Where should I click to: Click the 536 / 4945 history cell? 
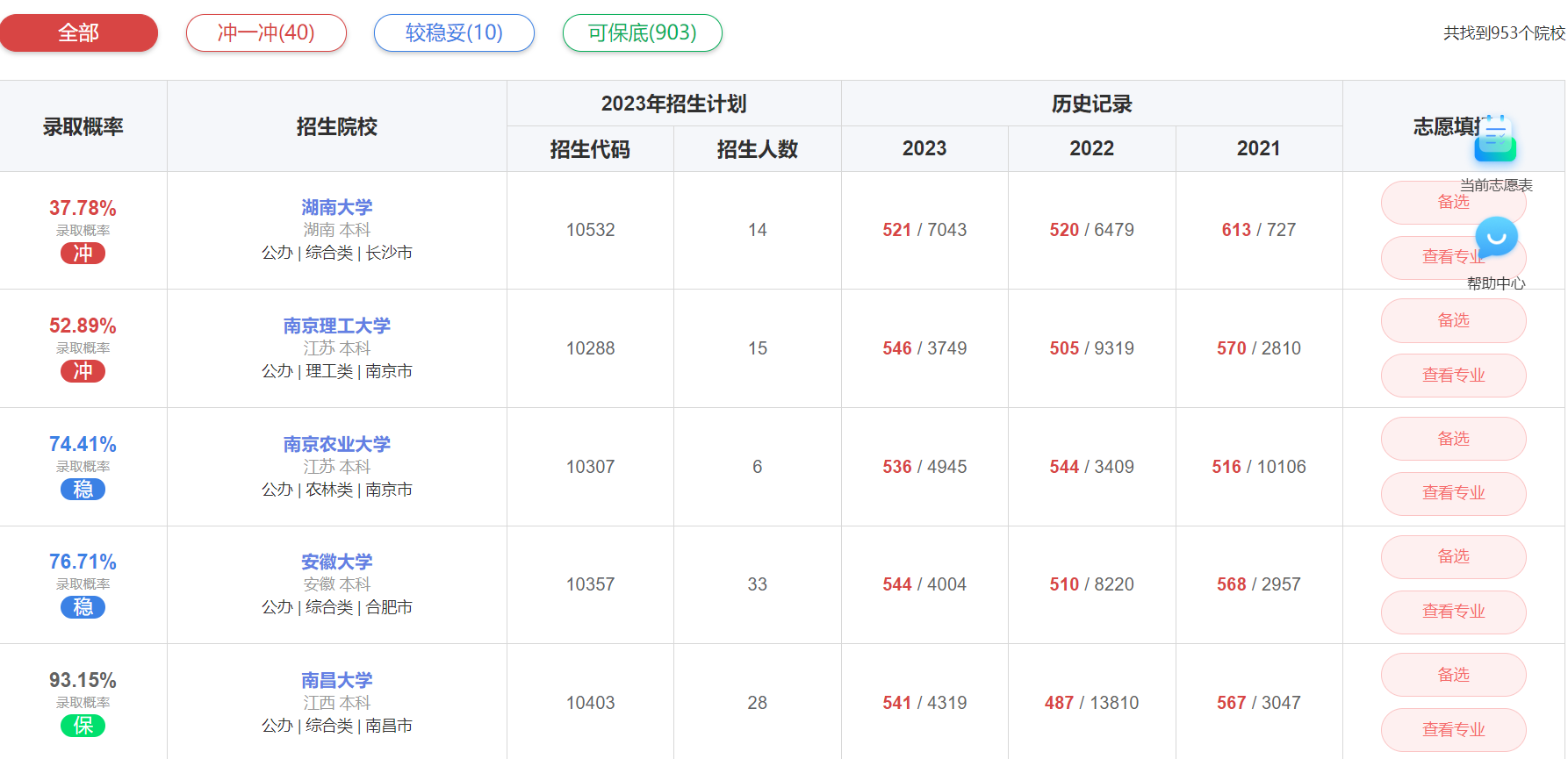click(924, 467)
